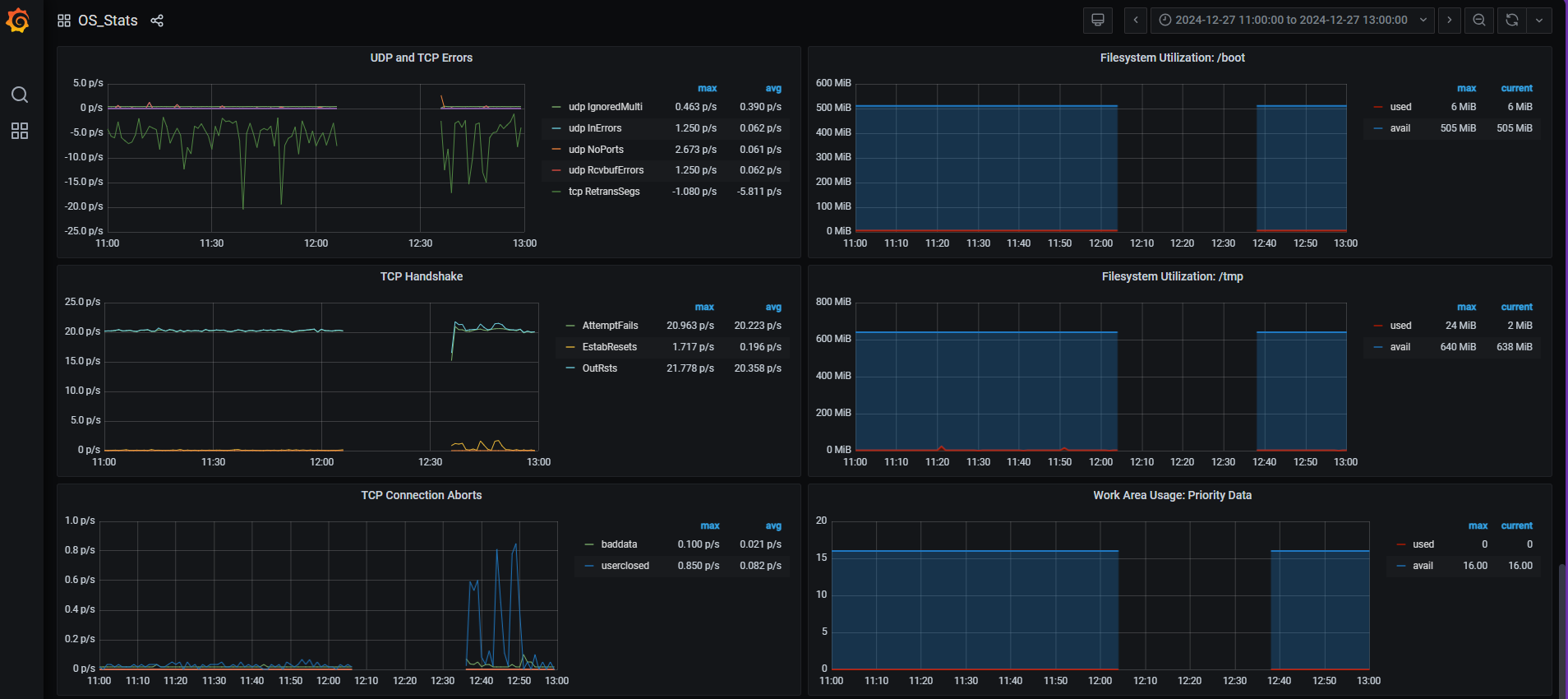Open Work Area Usage: Priority Data menu
This screenshot has width=1568, height=699.
pos(1173,495)
